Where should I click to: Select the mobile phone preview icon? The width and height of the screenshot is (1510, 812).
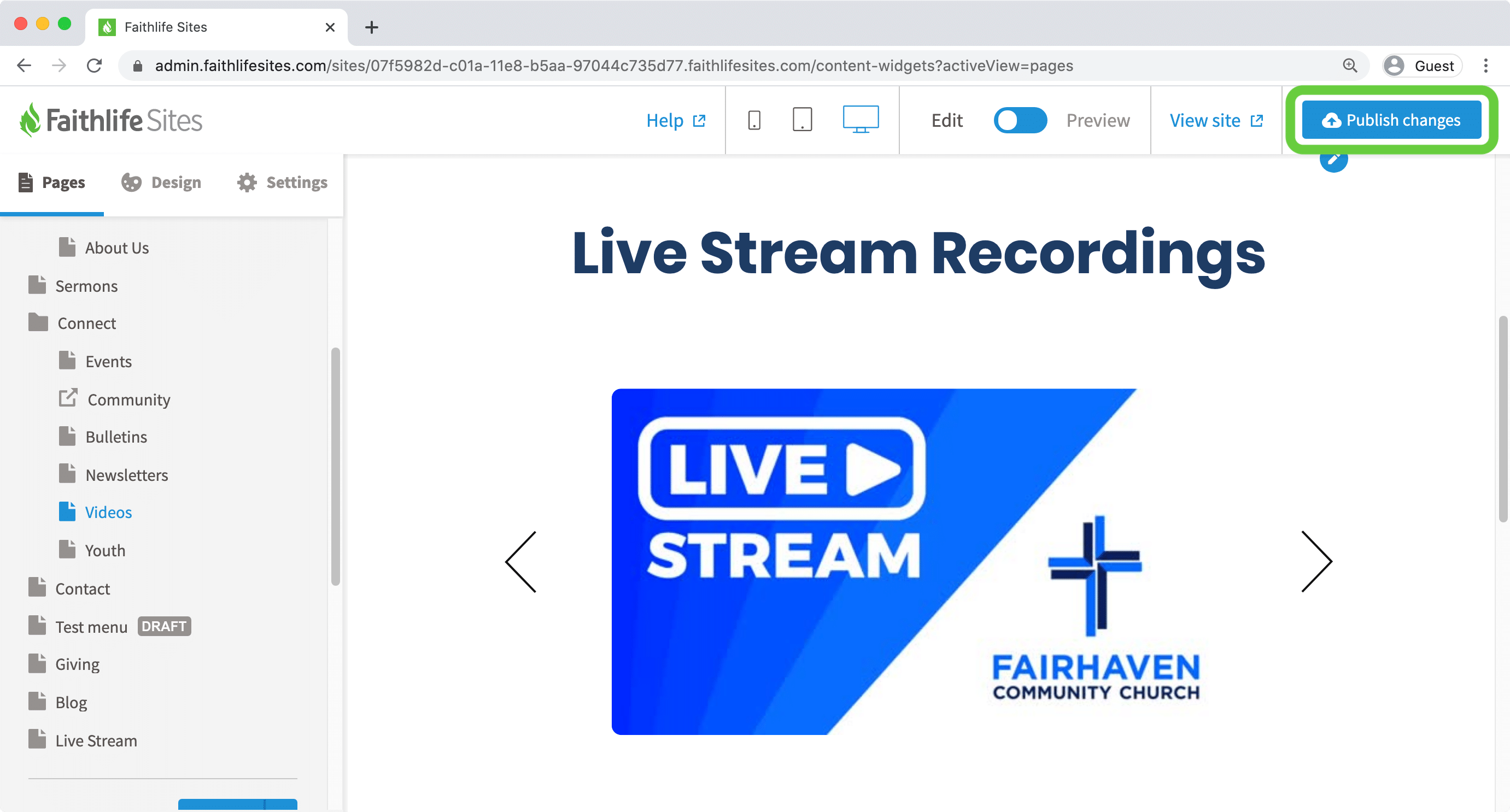coord(754,120)
